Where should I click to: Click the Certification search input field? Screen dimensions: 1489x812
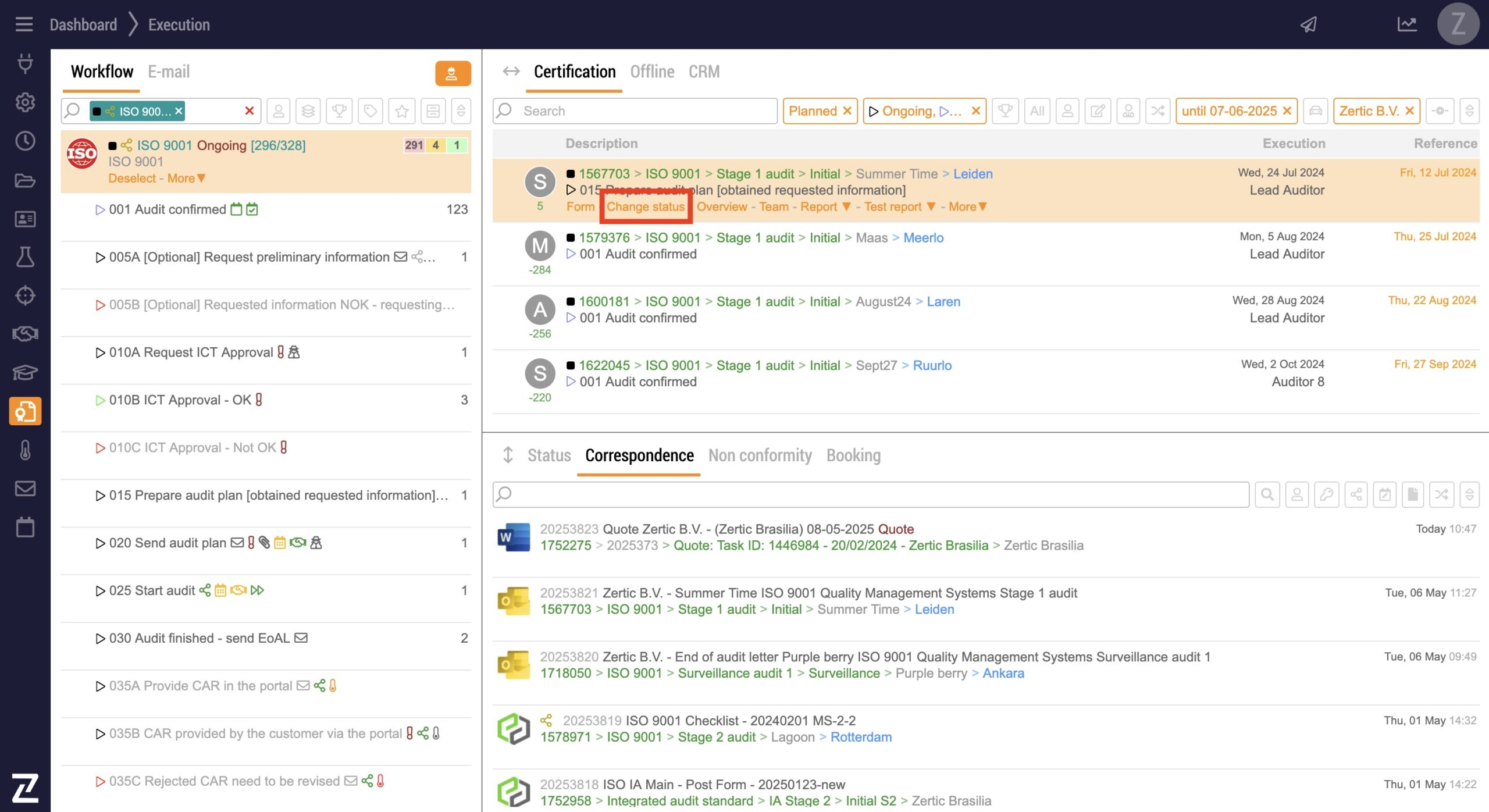pos(646,111)
